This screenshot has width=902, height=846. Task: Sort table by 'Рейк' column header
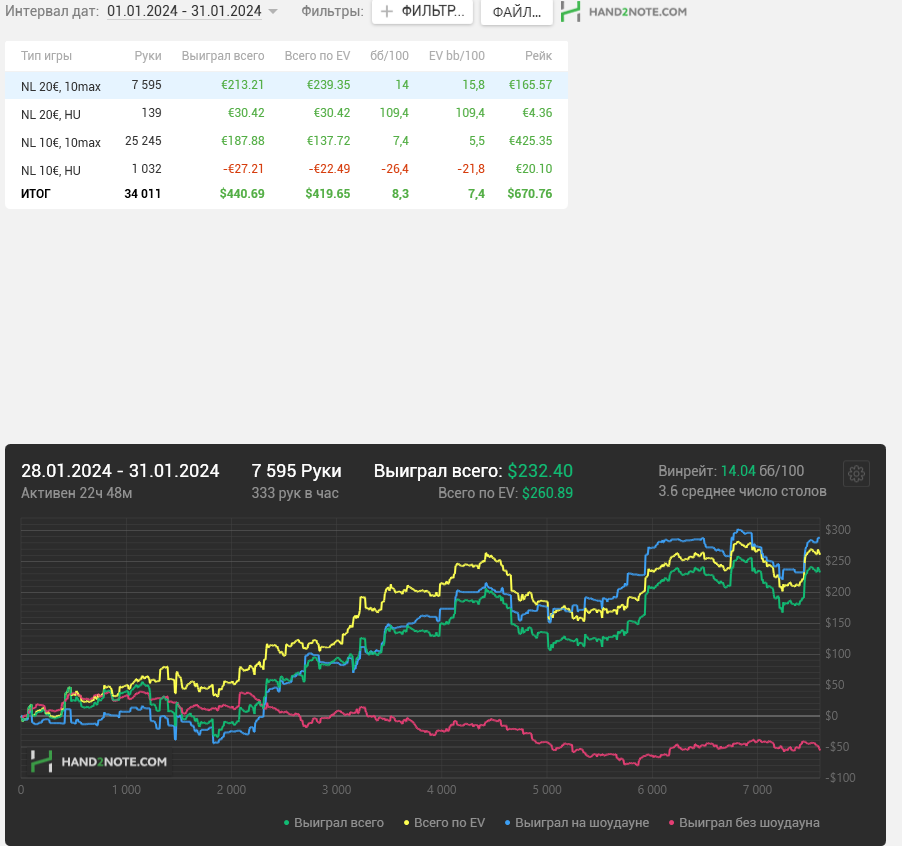point(538,56)
